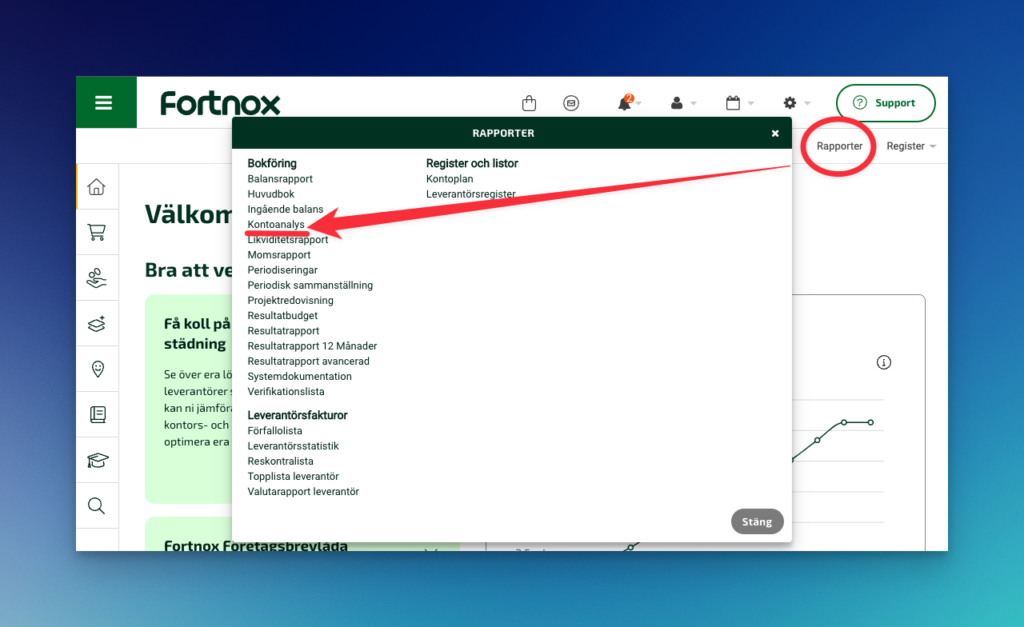Open the Rapporter menu
The width and height of the screenshot is (1024, 627).
(x=839, y=146)
